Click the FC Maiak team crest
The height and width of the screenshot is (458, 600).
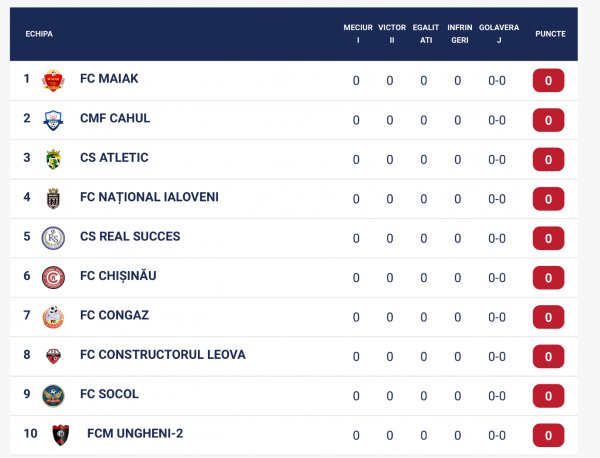(x=53, y=80)
